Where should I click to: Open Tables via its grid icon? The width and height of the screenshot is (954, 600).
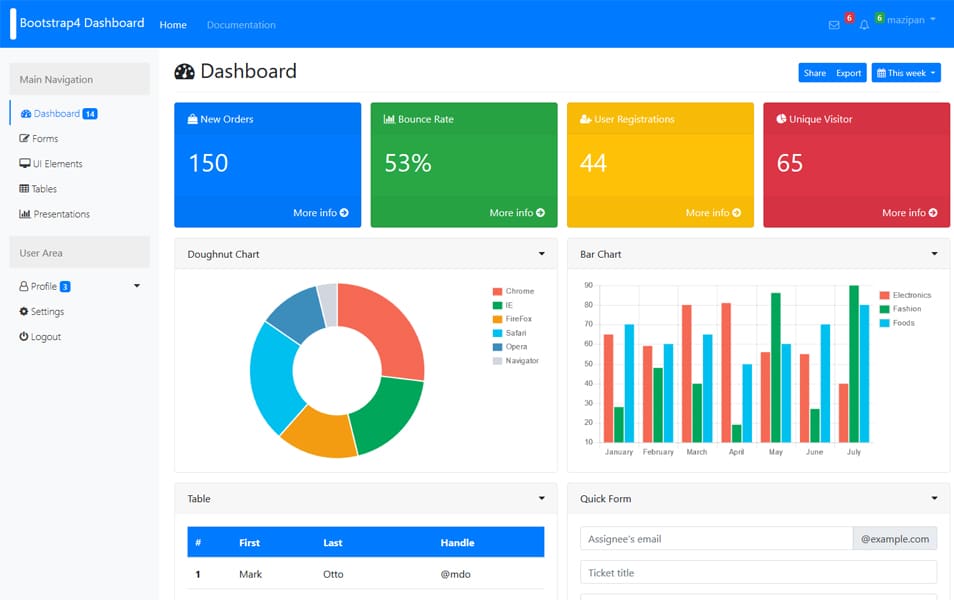point(24,188)
